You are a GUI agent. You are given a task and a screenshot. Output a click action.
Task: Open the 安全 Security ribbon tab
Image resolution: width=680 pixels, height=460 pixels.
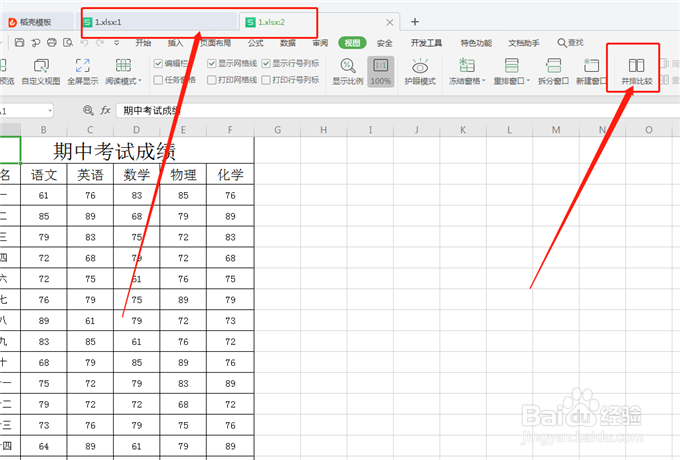point(385,43)
